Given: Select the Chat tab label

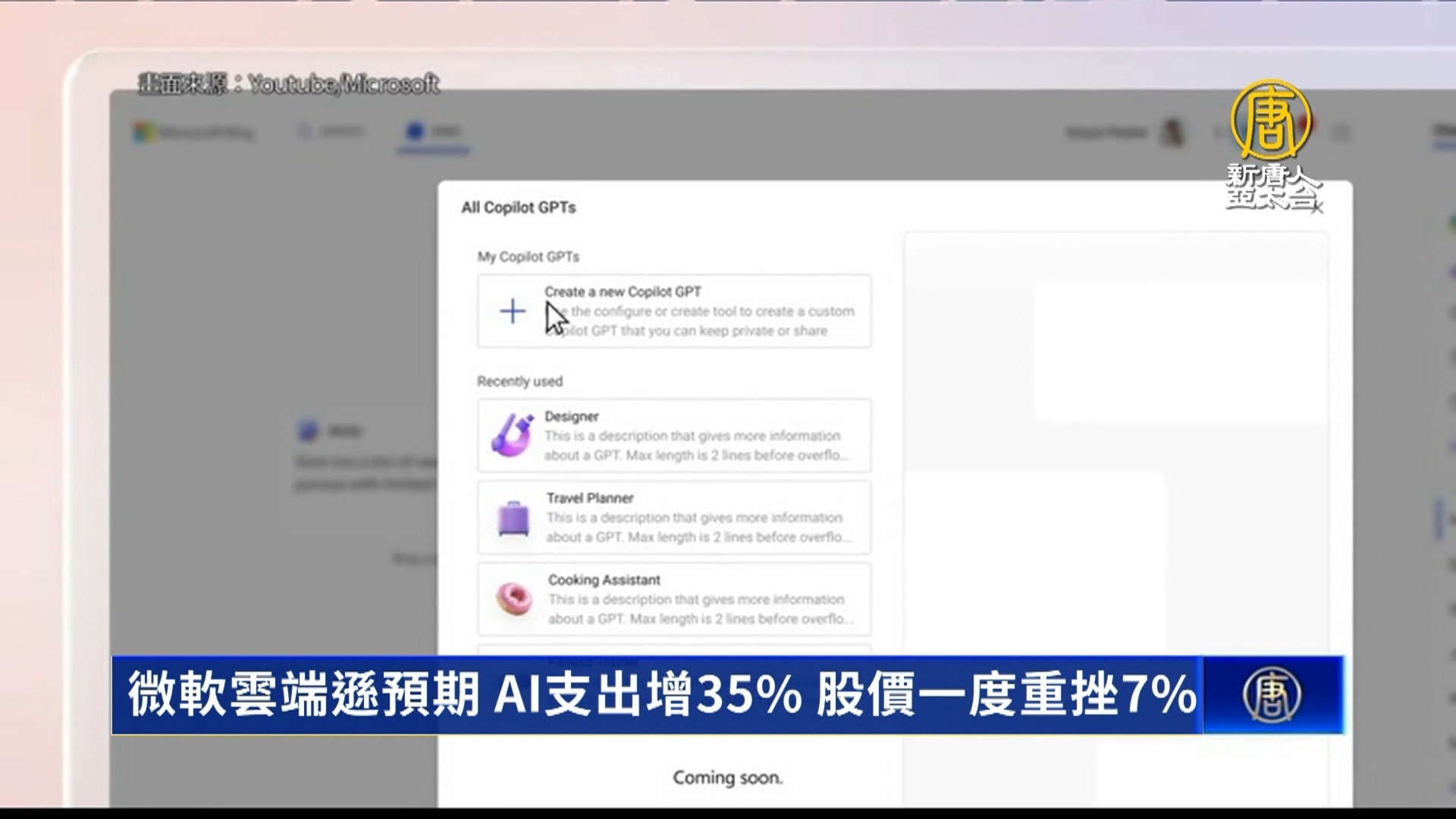Looking at the screenshot, I should [x=446, y=132].
